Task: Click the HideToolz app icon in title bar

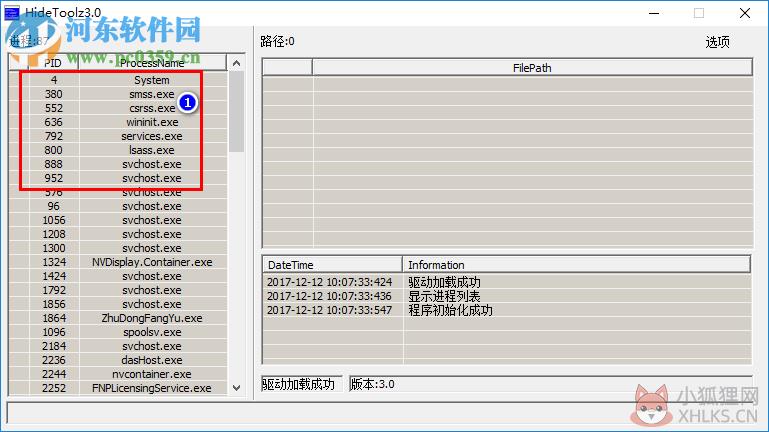Action: pyautogui.click(x=12, y=13)
